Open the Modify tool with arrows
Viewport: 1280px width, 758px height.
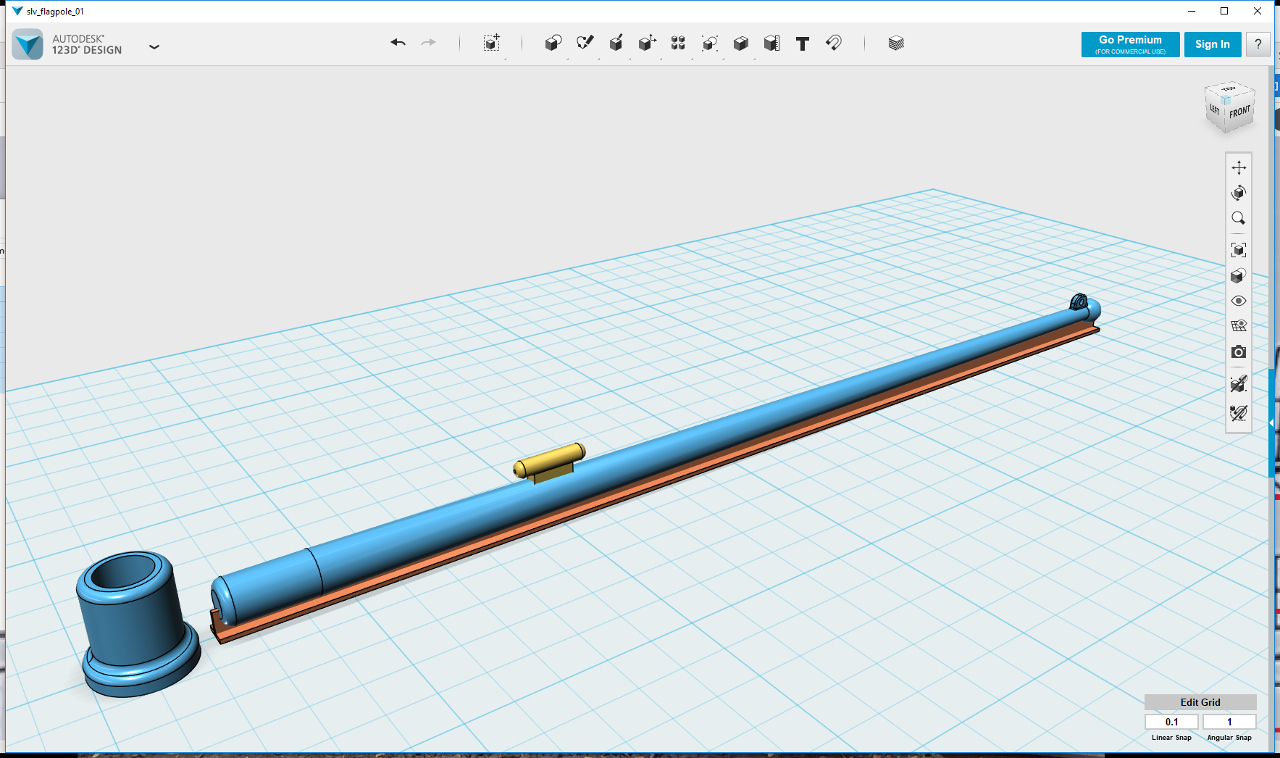click(x=647, y=43)
